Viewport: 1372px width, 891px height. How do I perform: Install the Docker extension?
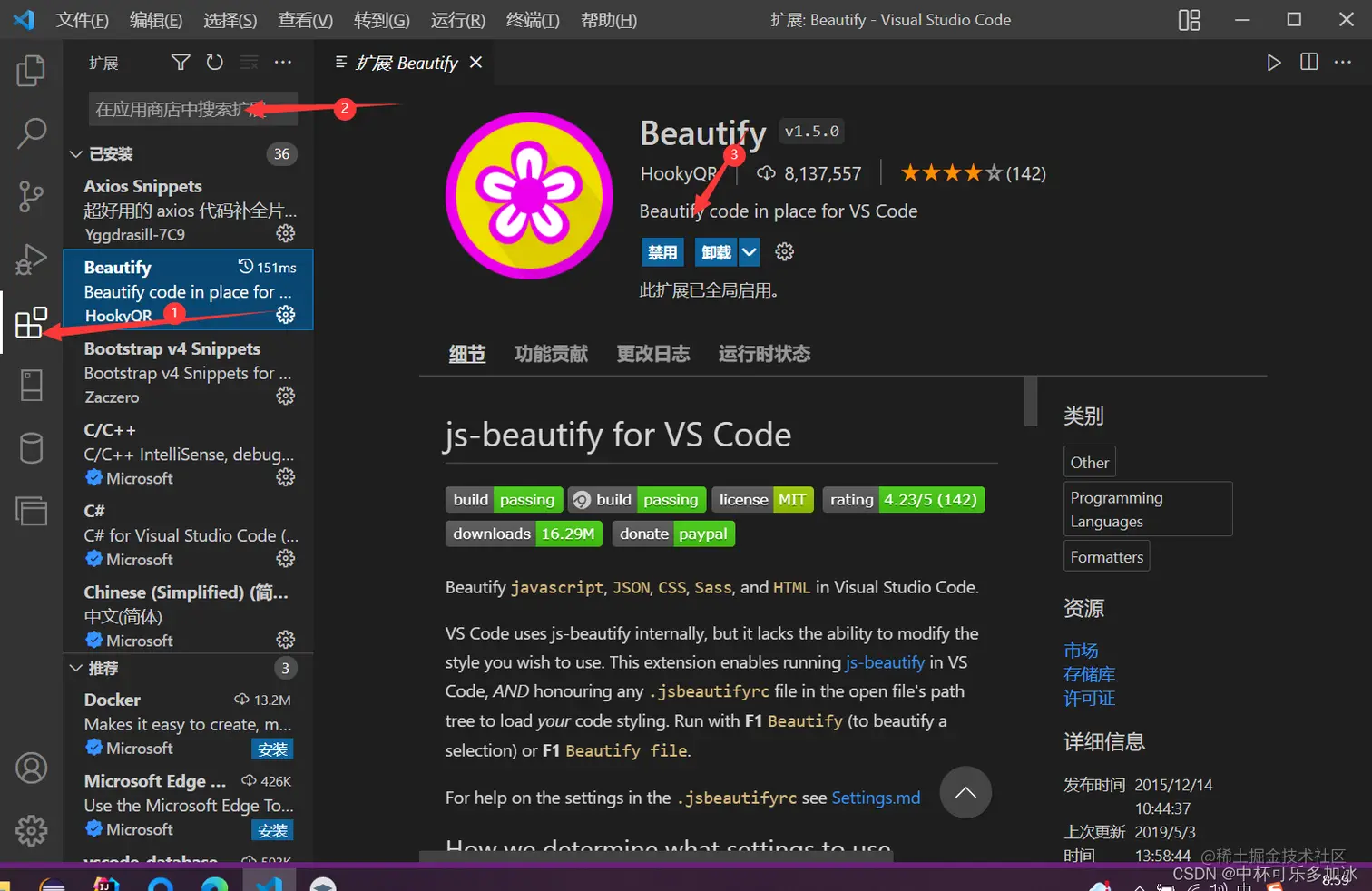[x=272, y=749]
